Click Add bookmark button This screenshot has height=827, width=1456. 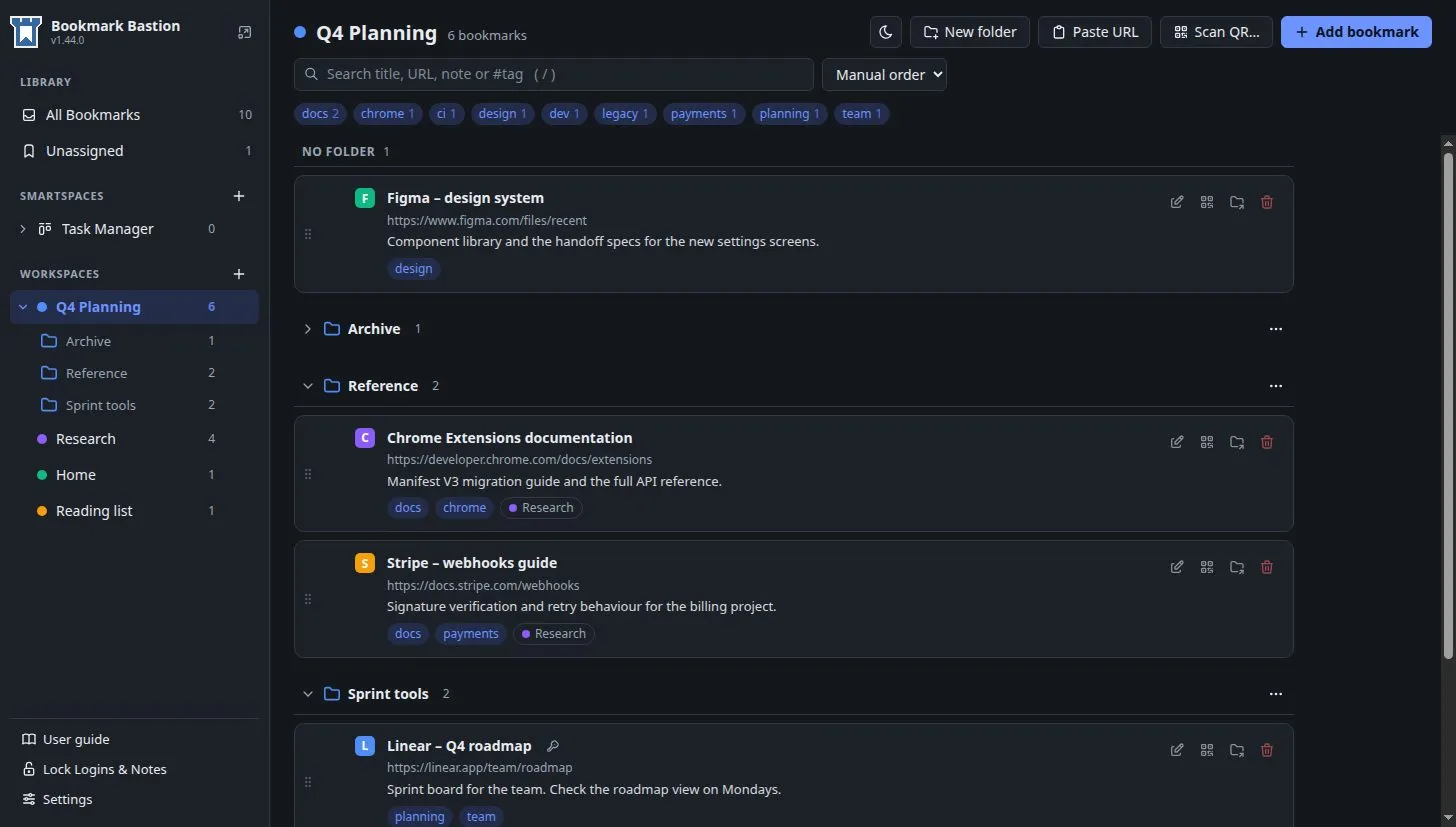tap(1356, 32)
